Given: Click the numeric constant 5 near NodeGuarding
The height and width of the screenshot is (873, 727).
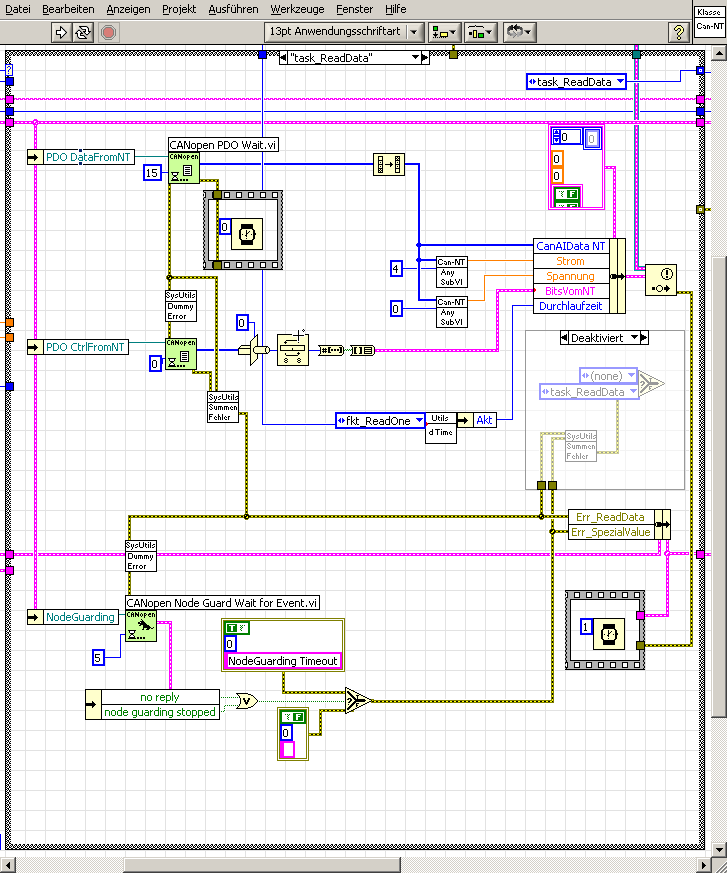Looking at the screenshot, I should tap(98, 658).
